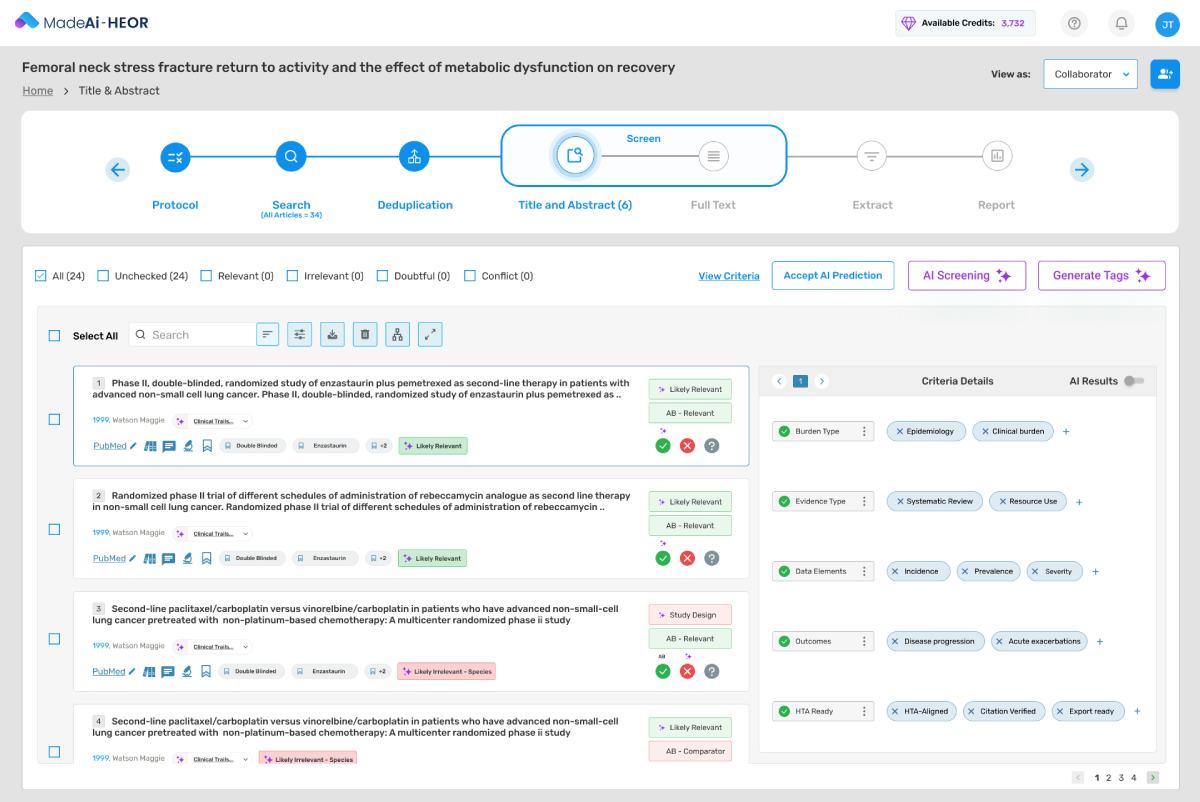Open Burden Type options menu
This screenshot has width=1200, height=802.
[x=865, y=432]
